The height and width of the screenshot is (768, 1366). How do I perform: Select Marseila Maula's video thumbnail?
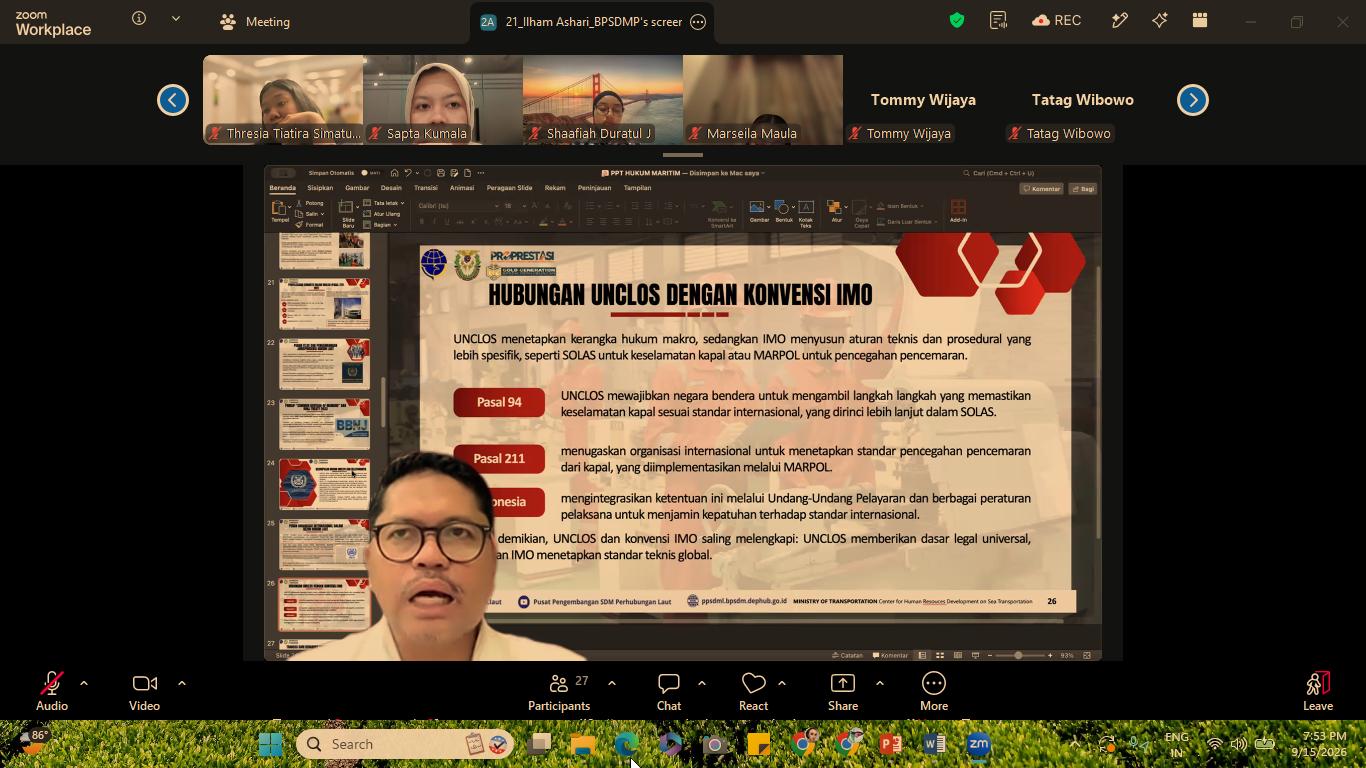(763, 100)
